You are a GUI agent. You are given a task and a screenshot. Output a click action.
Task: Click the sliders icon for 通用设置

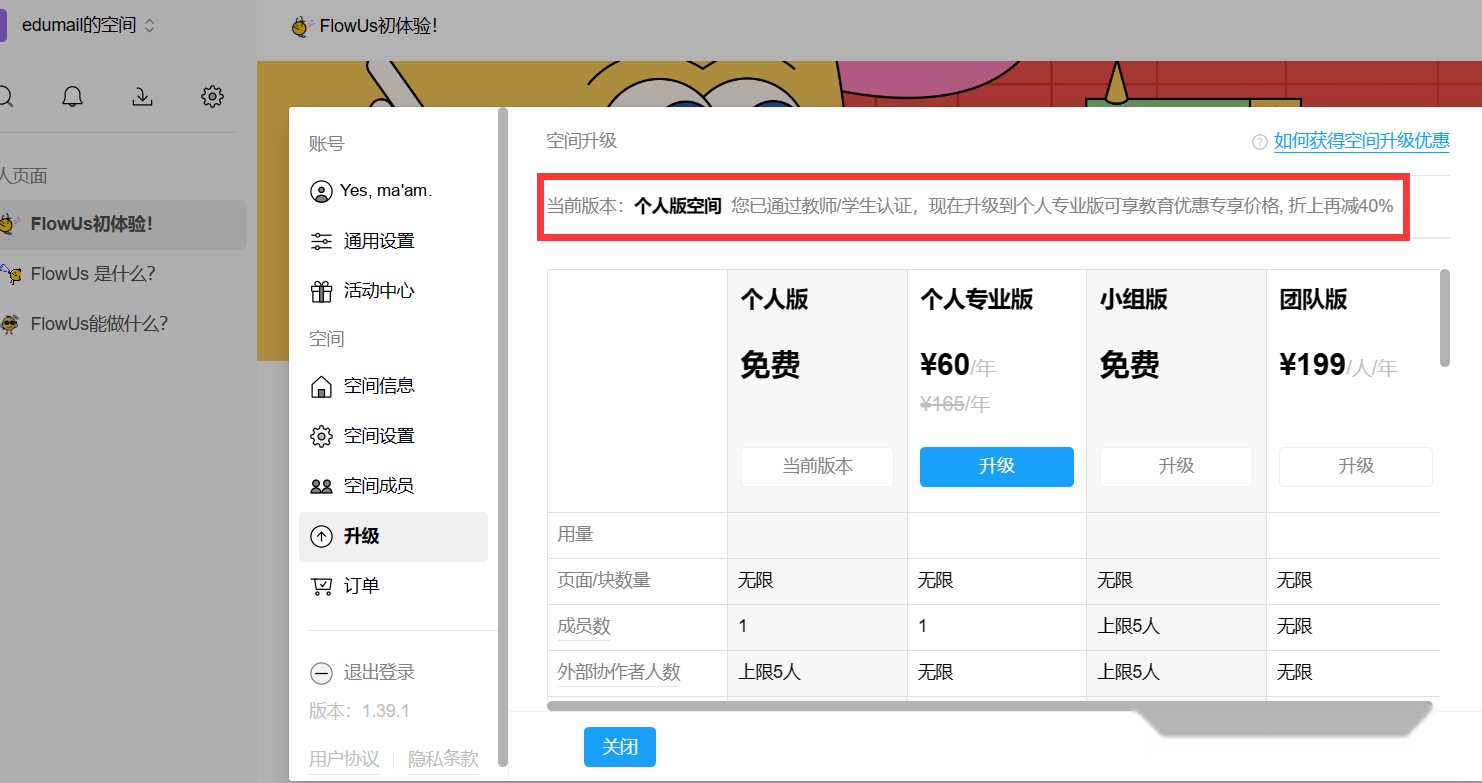coord(321,241)
